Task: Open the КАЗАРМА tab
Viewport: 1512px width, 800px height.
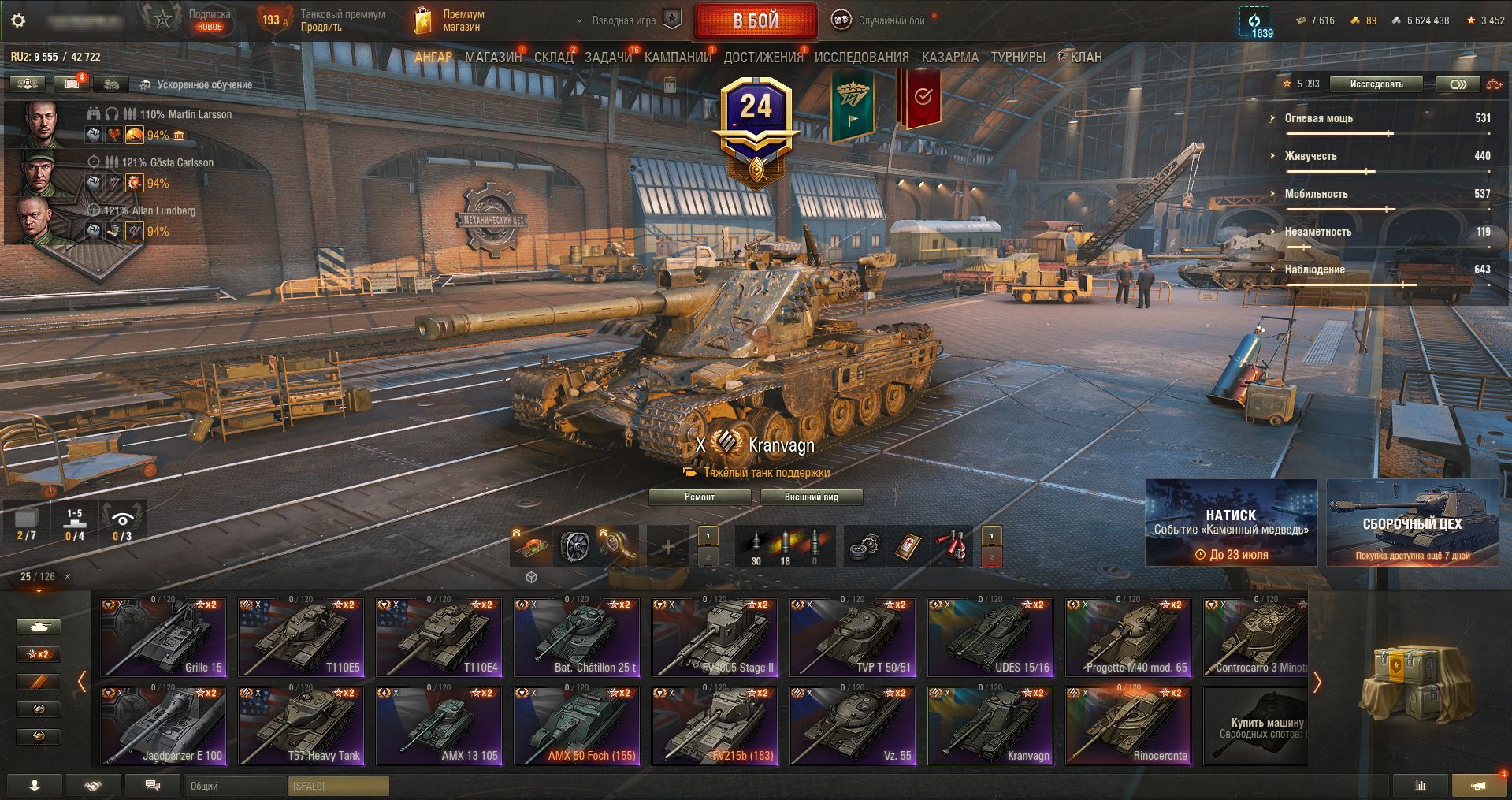Action: [949, 58]
